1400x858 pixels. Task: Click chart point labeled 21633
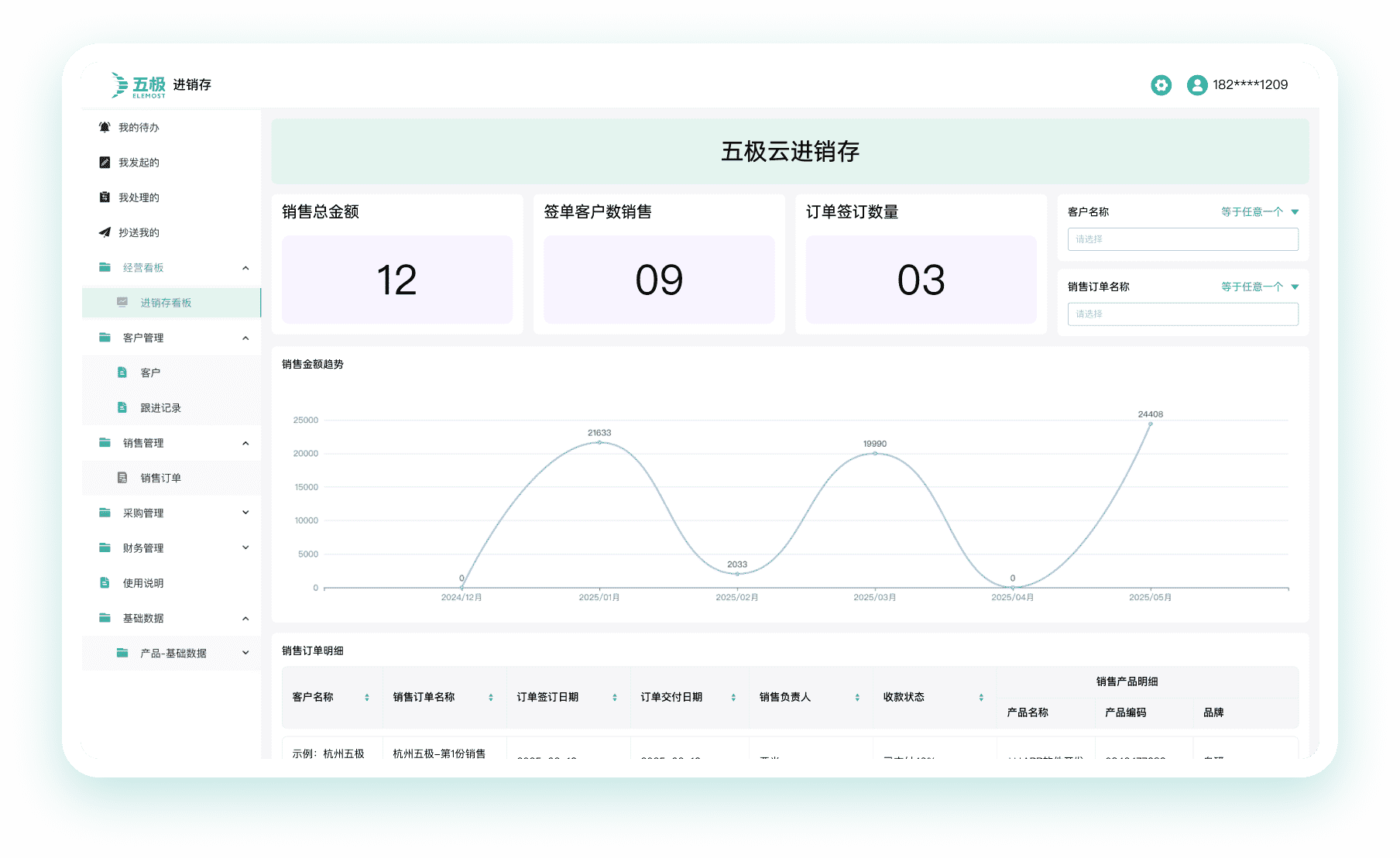(x=599, y=442)
